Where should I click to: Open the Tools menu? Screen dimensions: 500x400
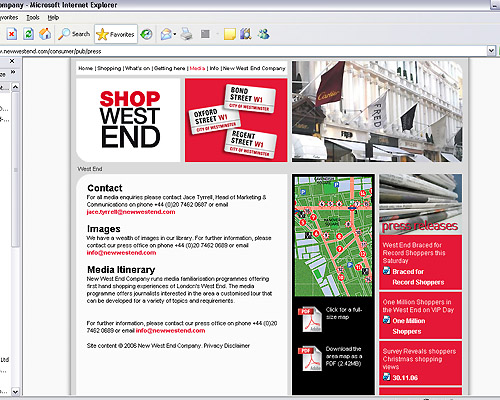tap(33, 18)
